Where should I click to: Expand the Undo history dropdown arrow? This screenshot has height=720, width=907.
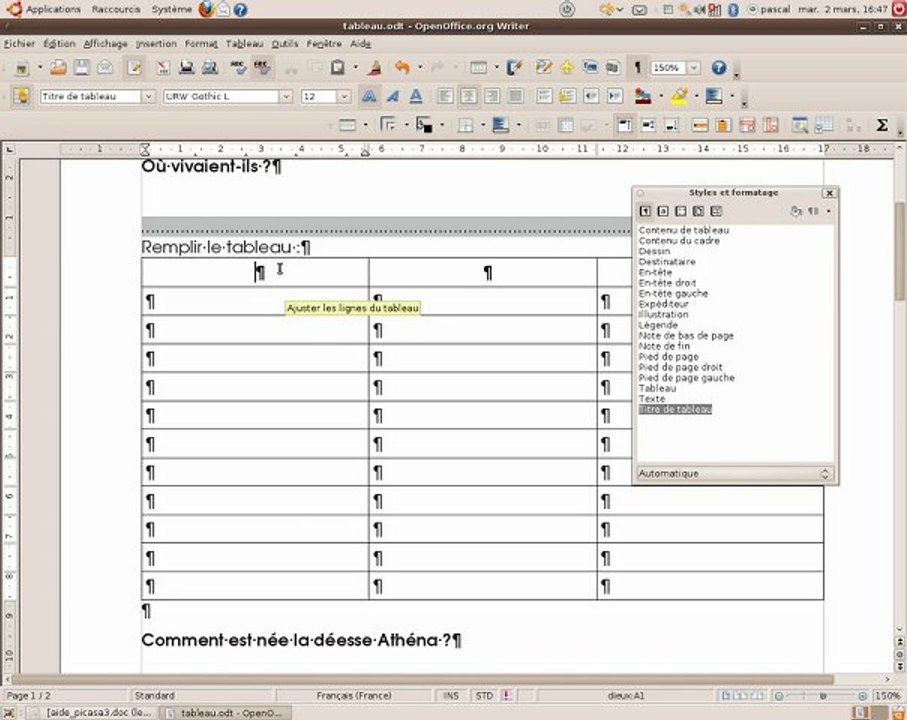point(420,68)
